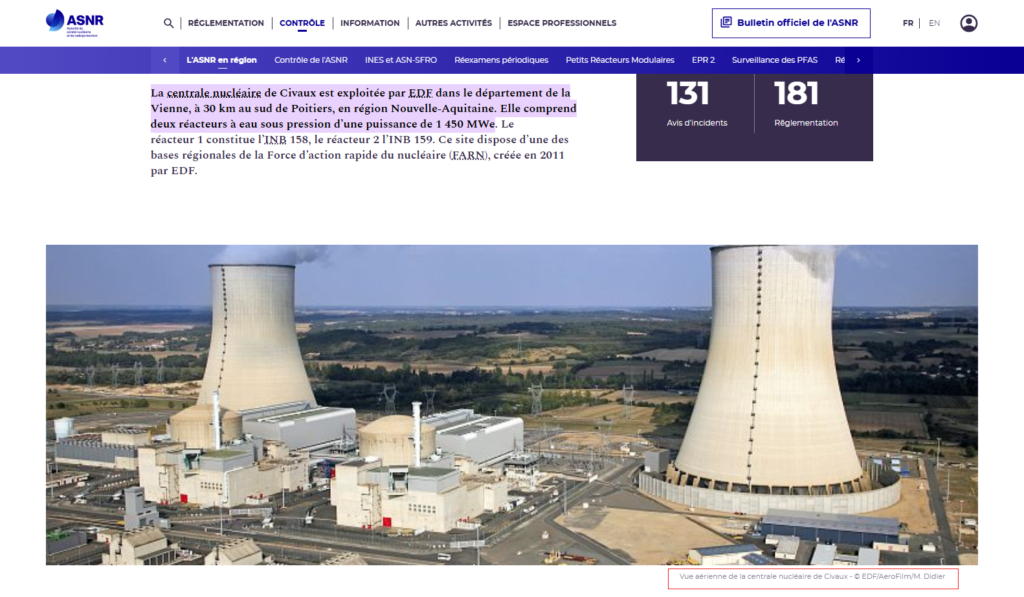Switch the language to EN

pyautogui.click(x=934, y=23)
